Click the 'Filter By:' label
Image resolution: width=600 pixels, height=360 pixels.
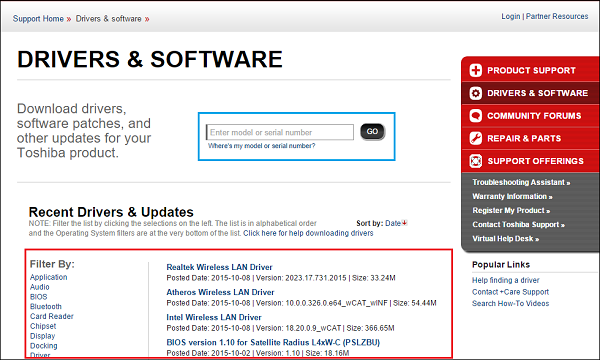coord(52,264)
